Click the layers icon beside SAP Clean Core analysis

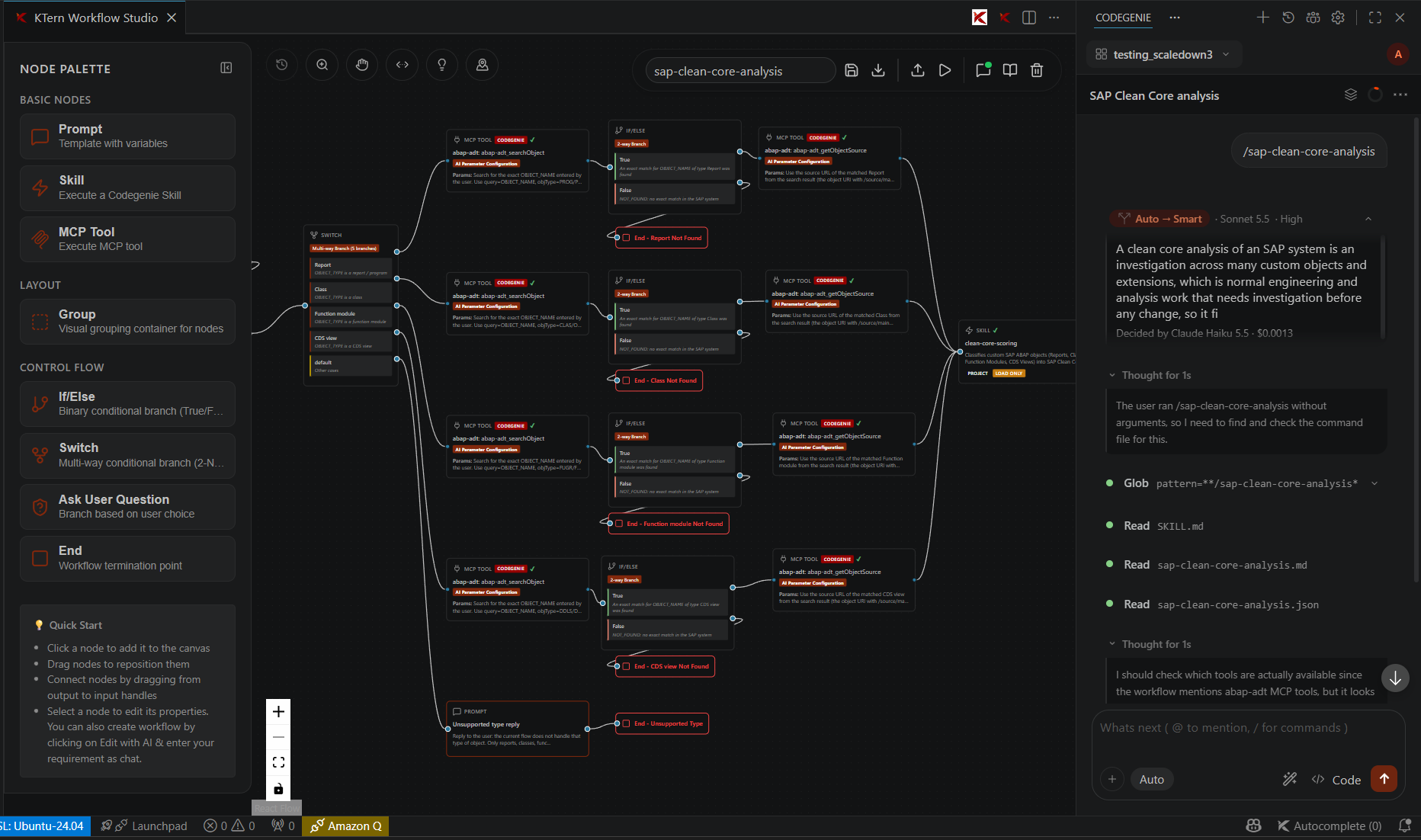click(1351, 95)
